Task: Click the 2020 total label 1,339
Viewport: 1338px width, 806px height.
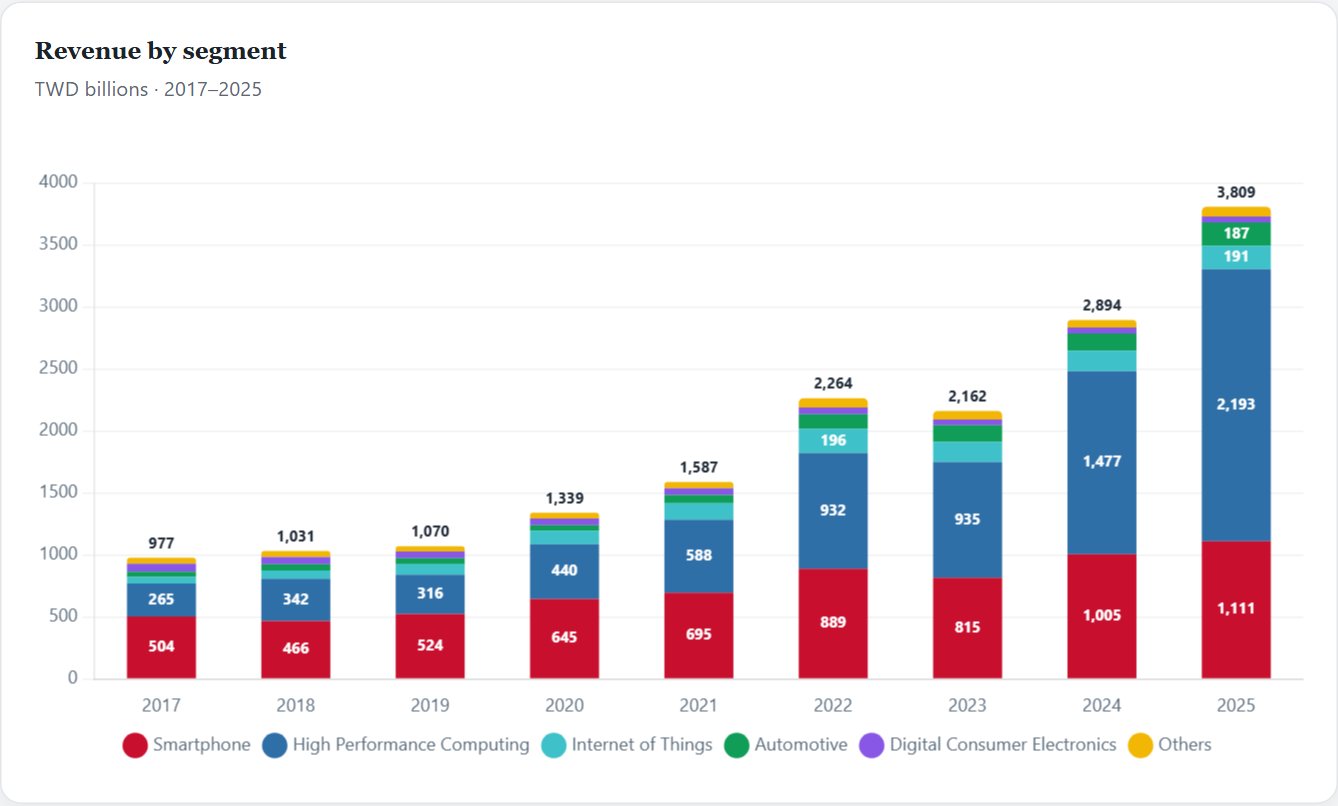Action: (x=564, y=498)
